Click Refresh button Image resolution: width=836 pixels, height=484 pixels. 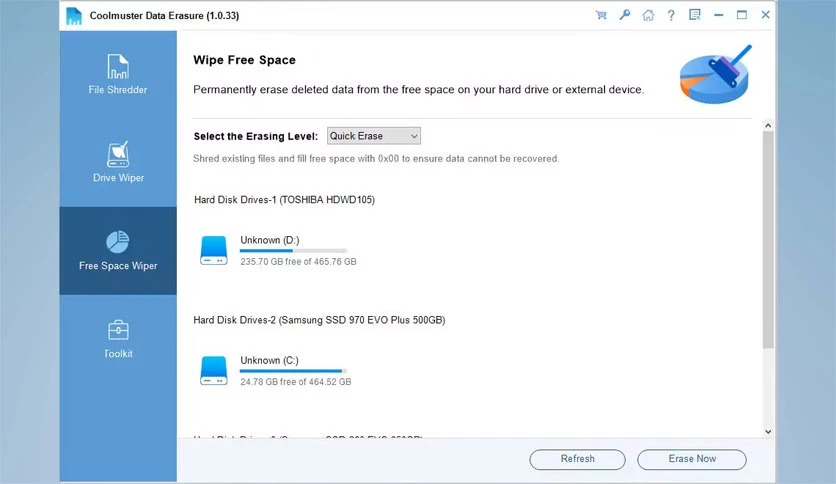pyautogui.click(x=577, y=459)
